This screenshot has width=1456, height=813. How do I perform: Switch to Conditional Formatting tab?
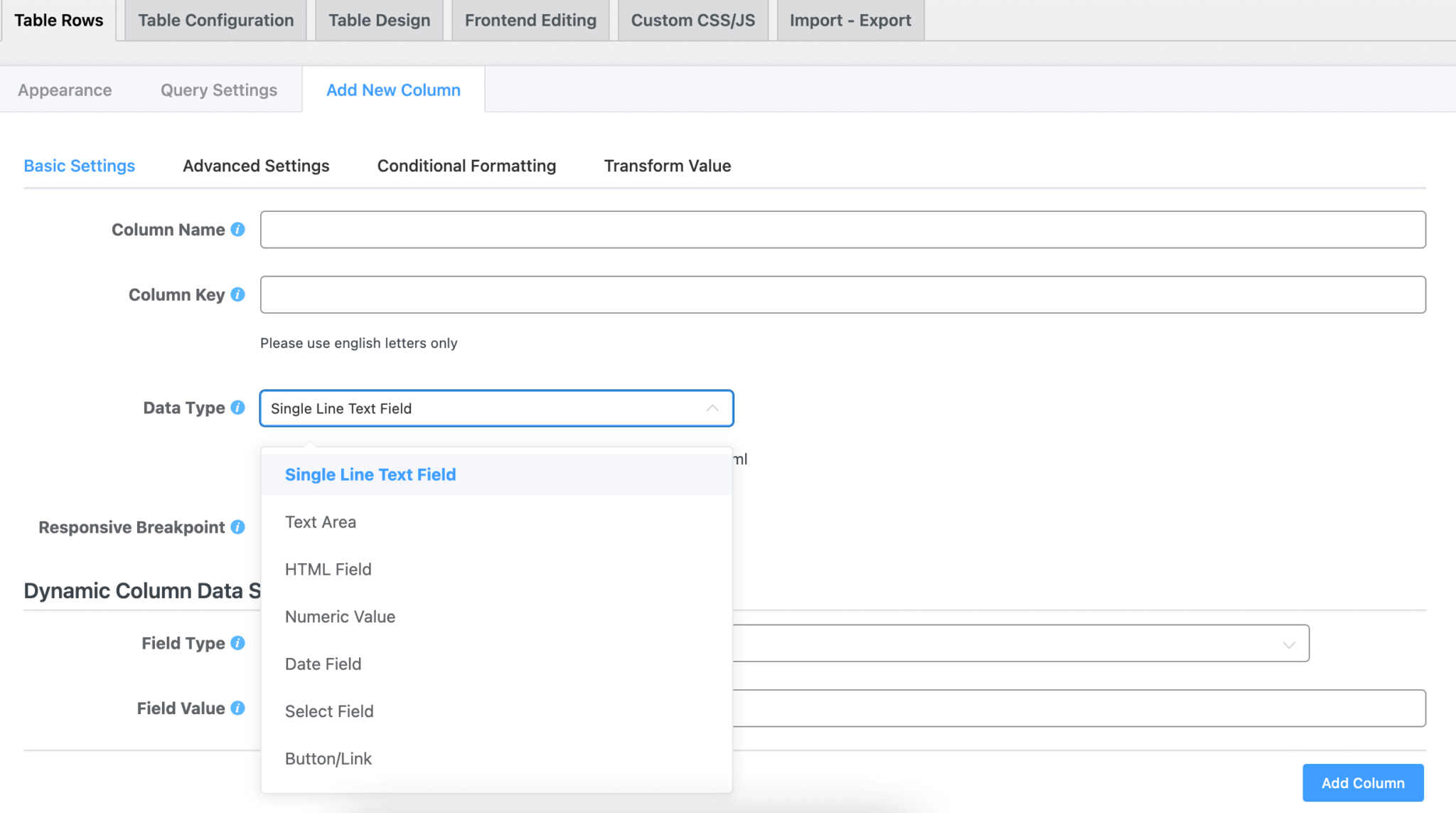(x=466, y=166)
